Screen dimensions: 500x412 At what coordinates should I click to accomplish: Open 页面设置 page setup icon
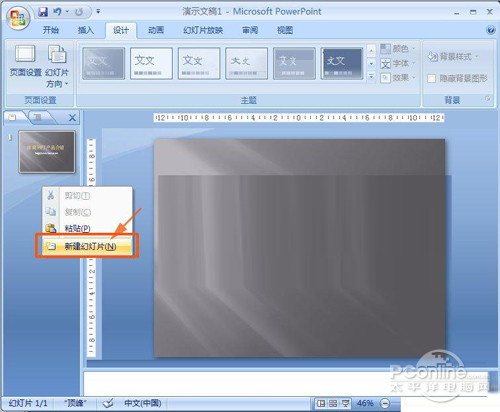(25, 61)
